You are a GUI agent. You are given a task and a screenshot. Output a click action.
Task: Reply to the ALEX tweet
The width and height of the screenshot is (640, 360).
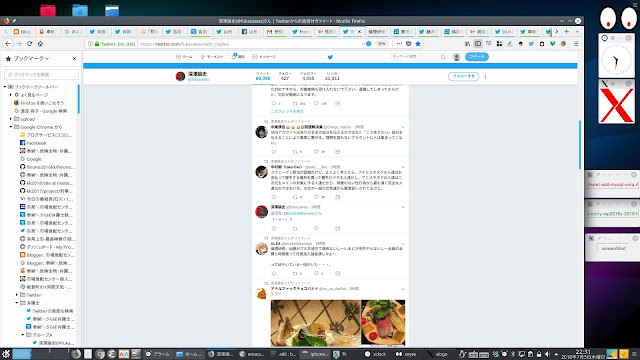273,273
